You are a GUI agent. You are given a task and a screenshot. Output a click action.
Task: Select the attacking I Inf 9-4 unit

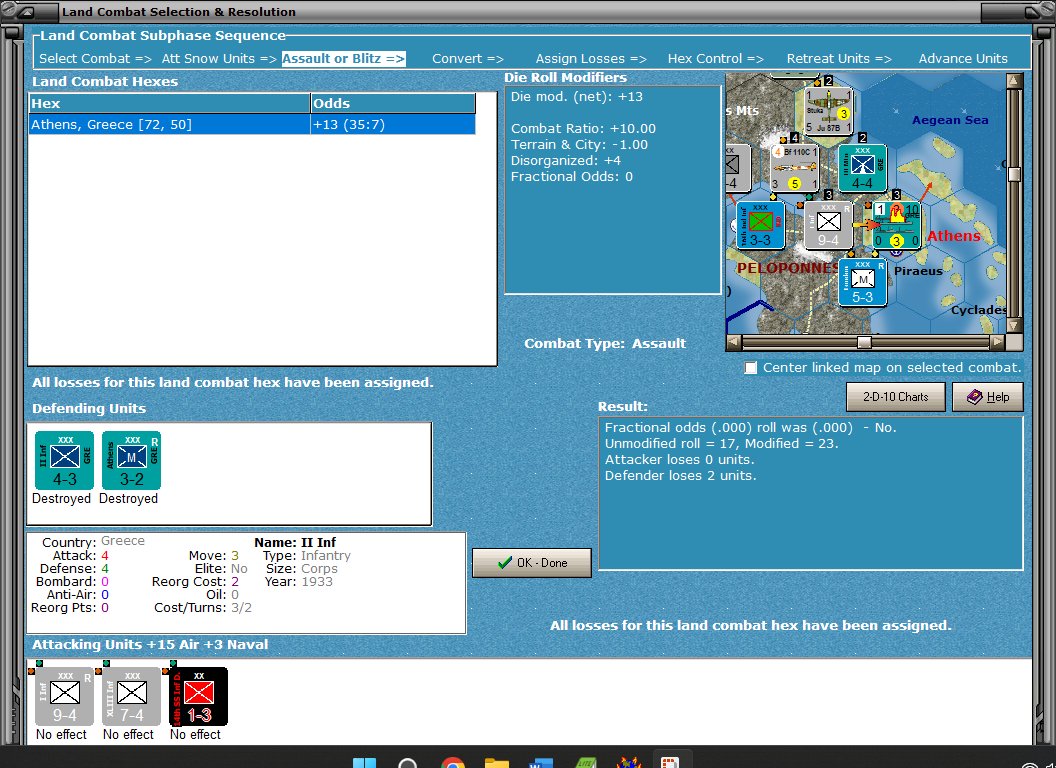tap(65, 697)
